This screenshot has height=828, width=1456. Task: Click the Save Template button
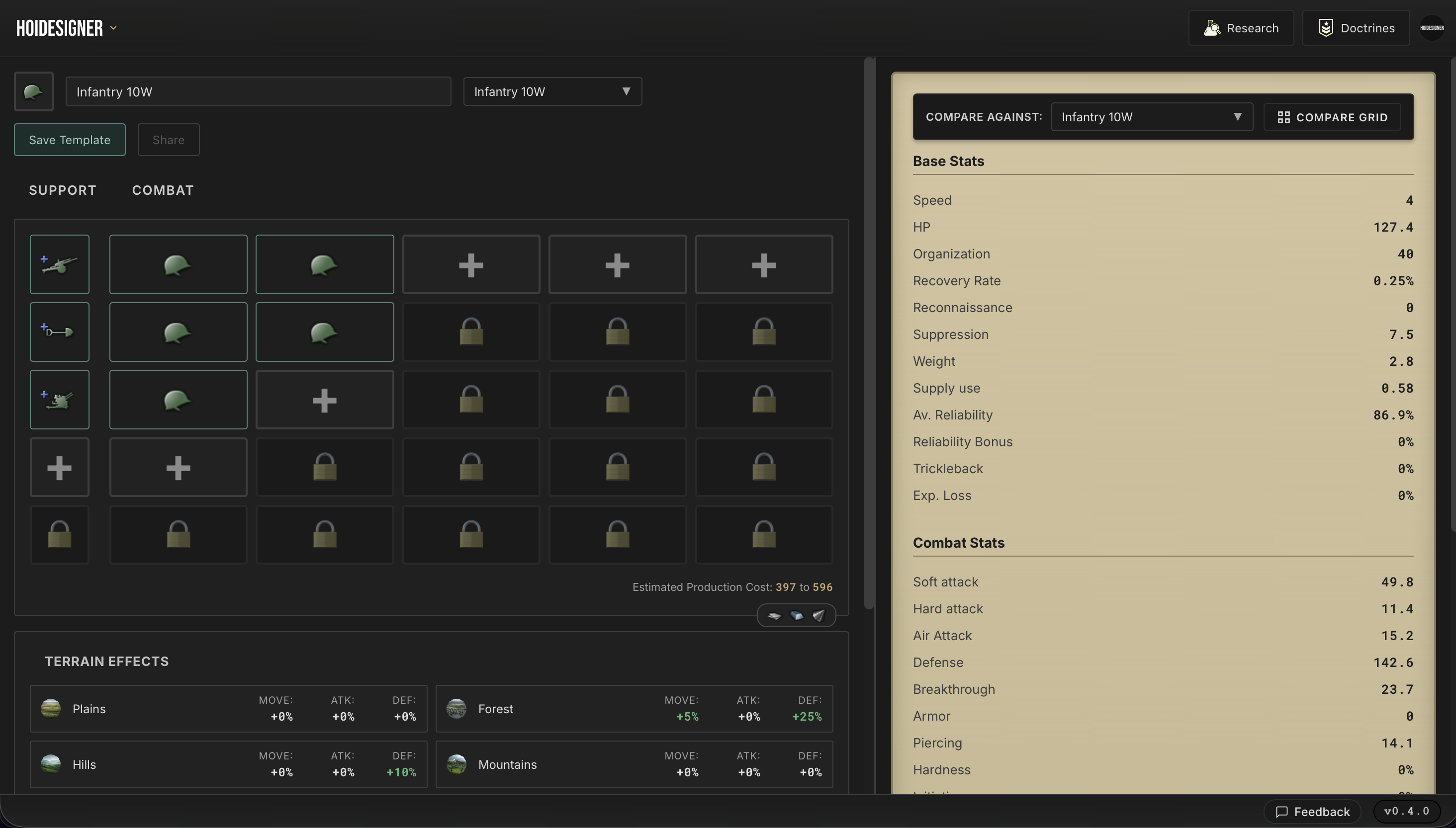point(70,140)
